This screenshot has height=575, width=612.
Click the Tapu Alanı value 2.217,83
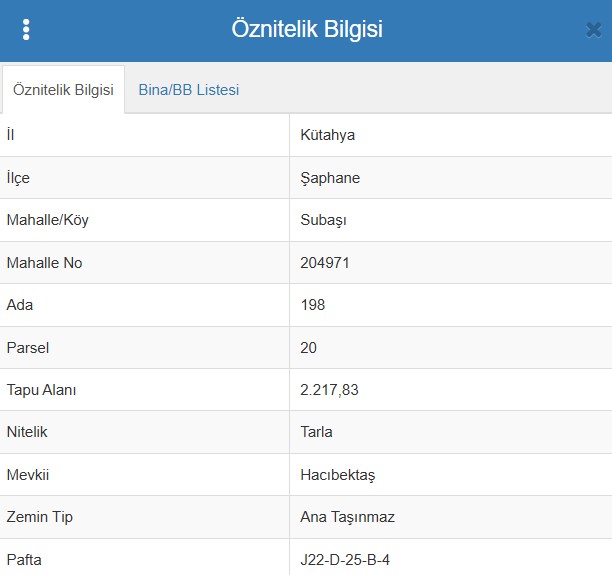pos(329,390)
